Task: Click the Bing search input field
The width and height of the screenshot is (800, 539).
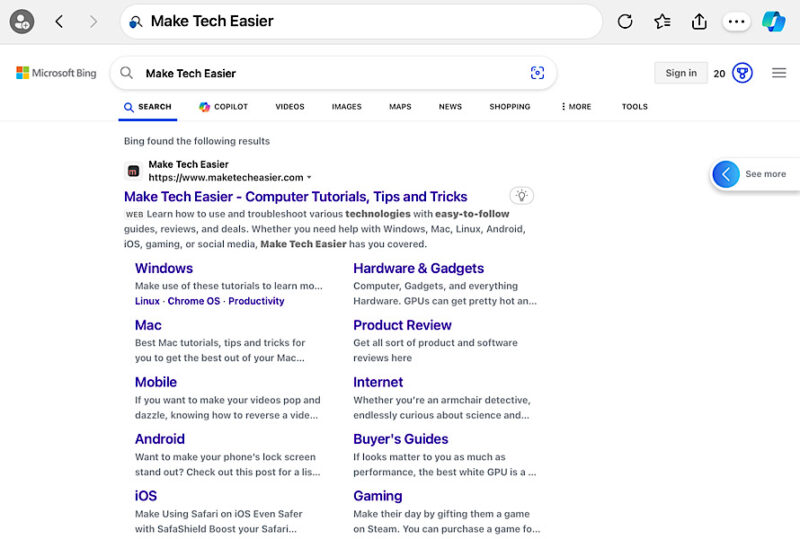Action: [334, 73]
